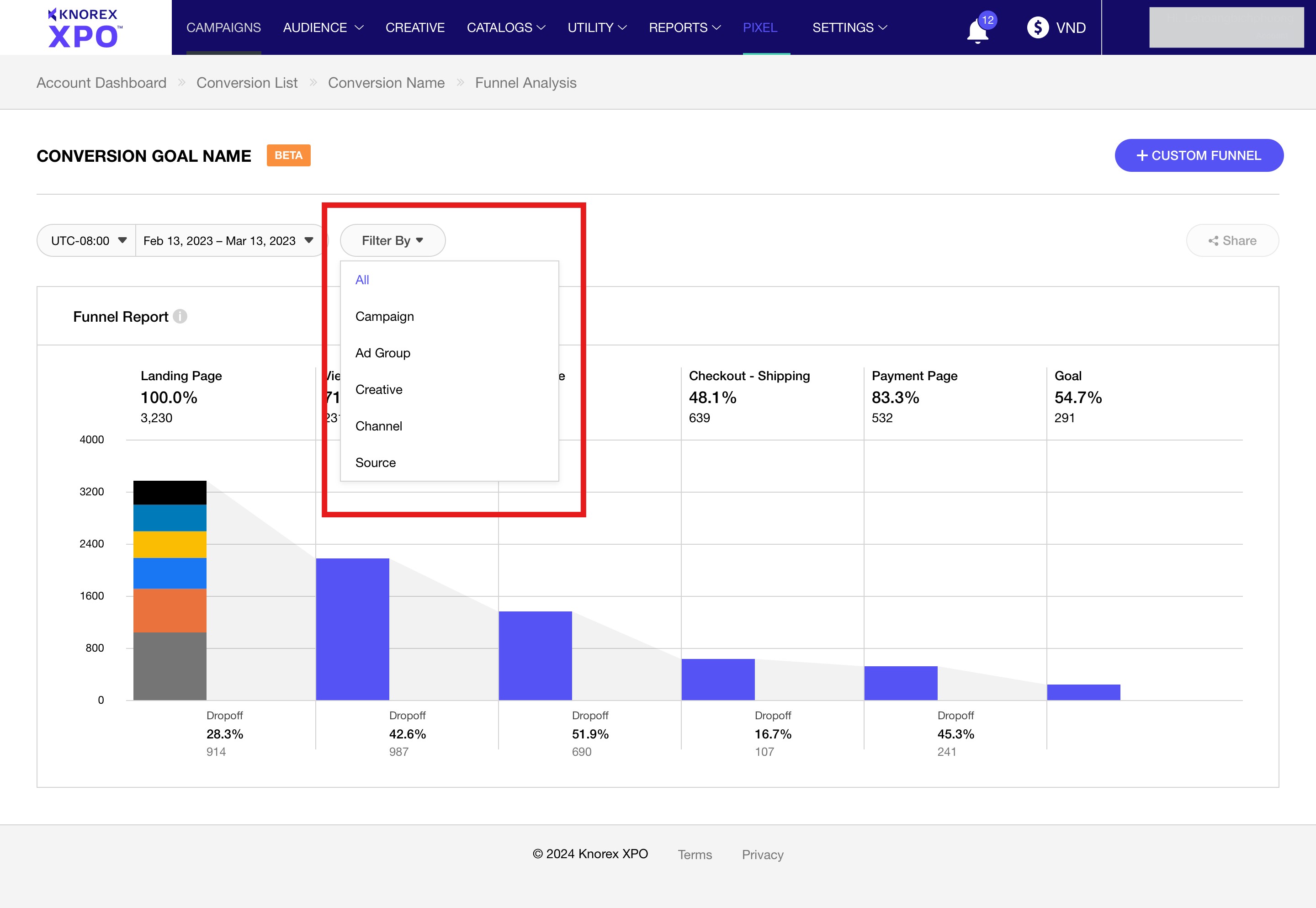Collapse the Filter By dropdown
Image resolution: width=1316 pixels, height=908 pixels.
tap(392, 240)
